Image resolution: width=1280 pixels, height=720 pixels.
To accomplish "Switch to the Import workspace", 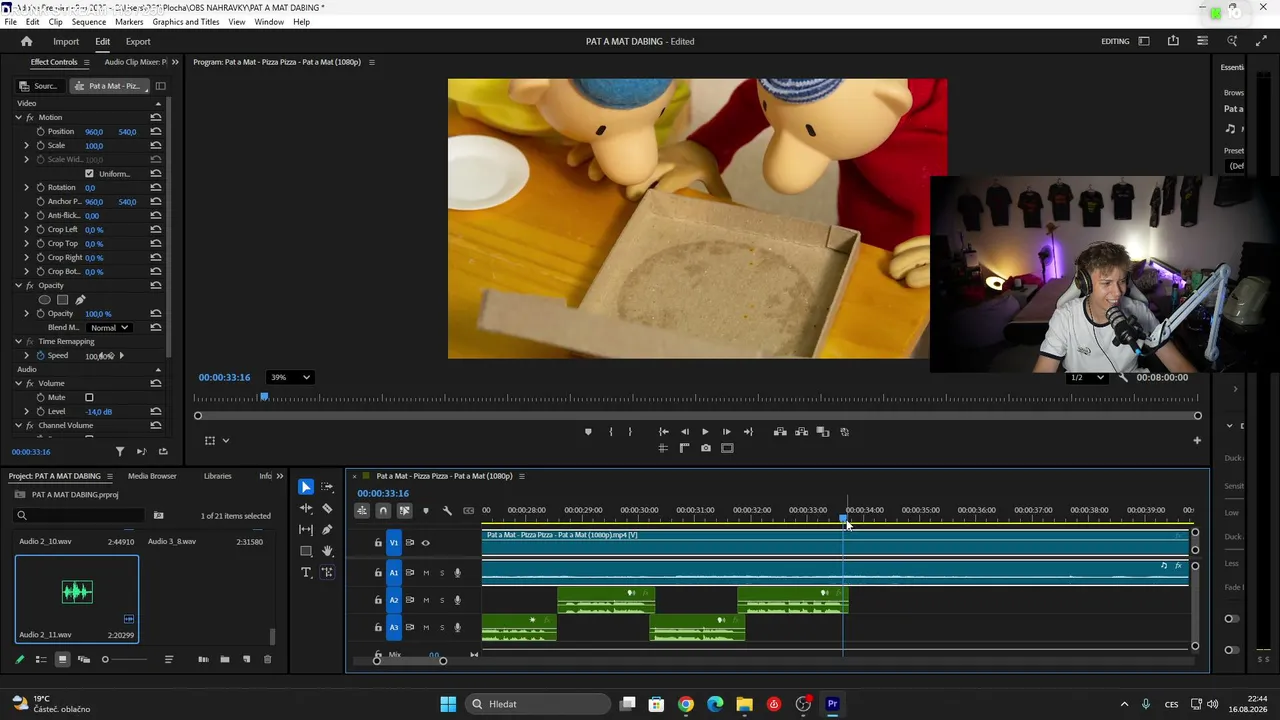I will pyautogui.click(x=66, y=41).
